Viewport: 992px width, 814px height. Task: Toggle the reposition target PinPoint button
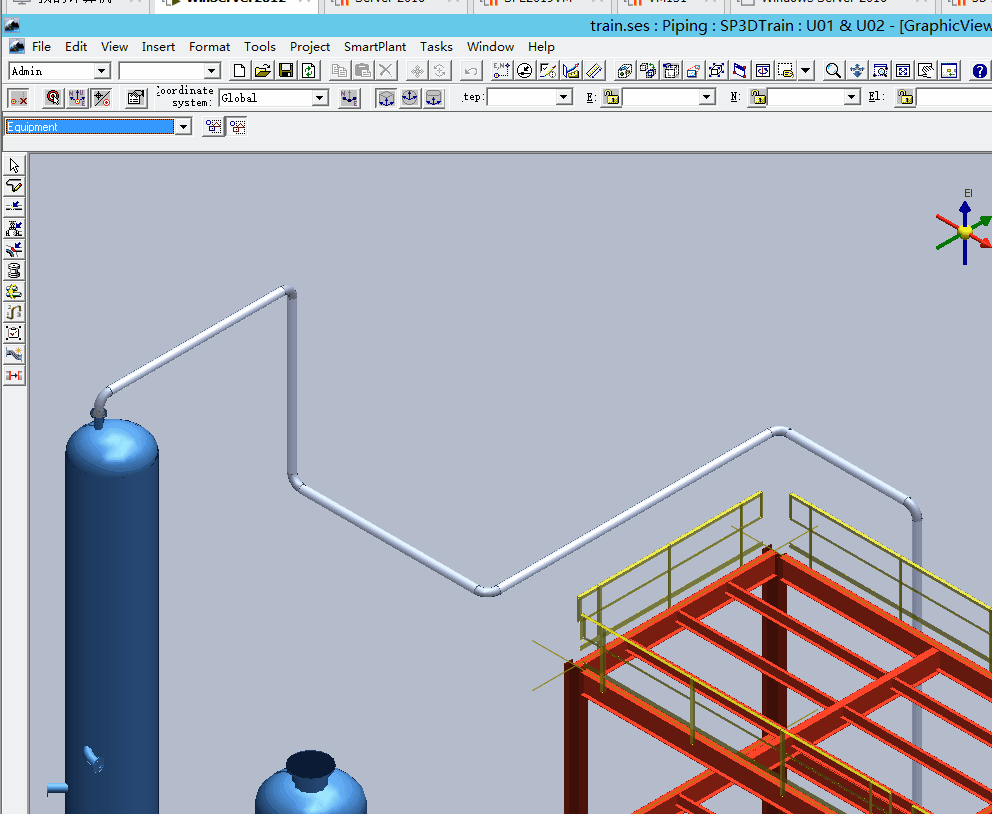coord(53,98)
